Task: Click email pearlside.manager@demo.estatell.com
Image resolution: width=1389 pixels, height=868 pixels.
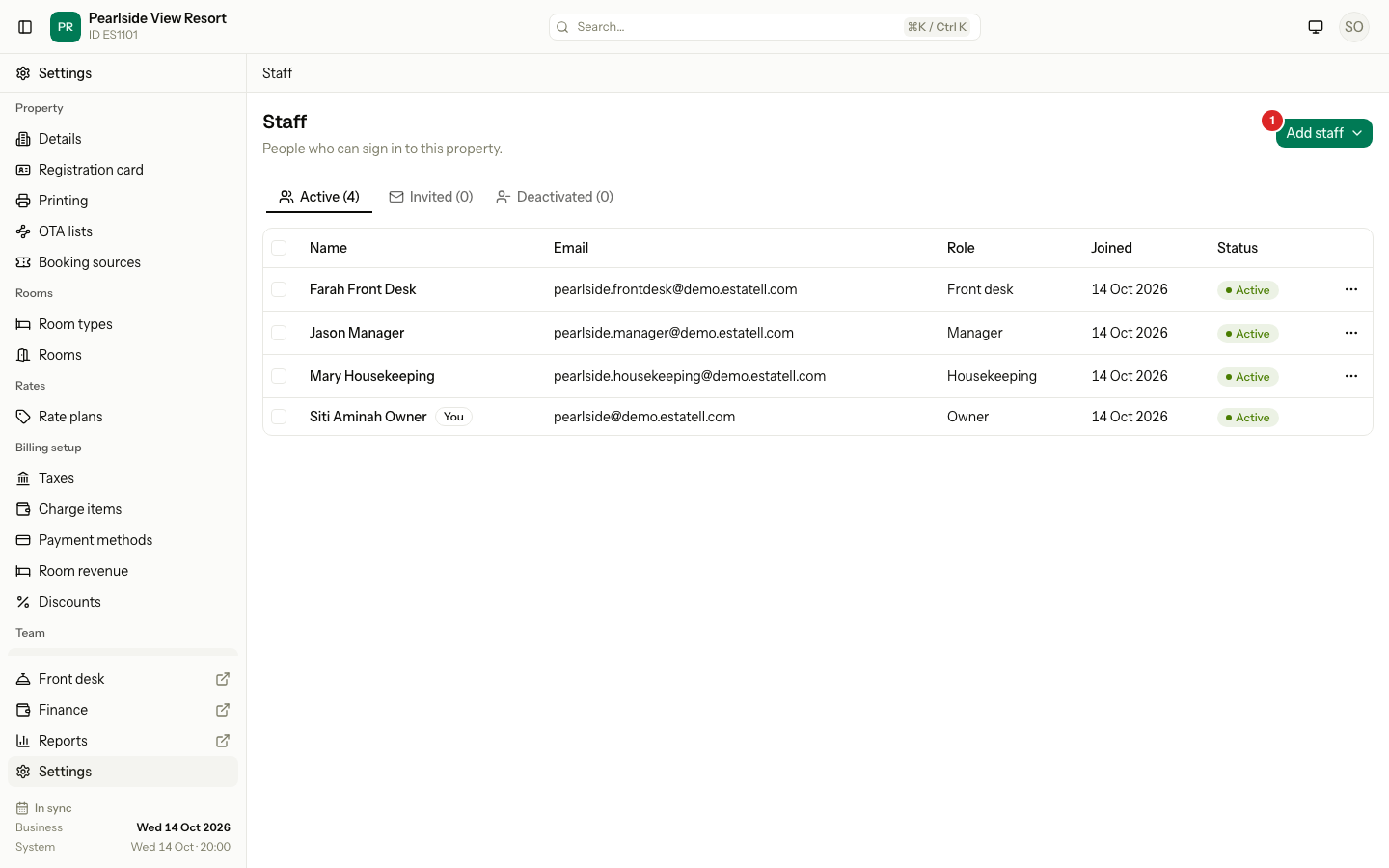Action: point(673,333)
